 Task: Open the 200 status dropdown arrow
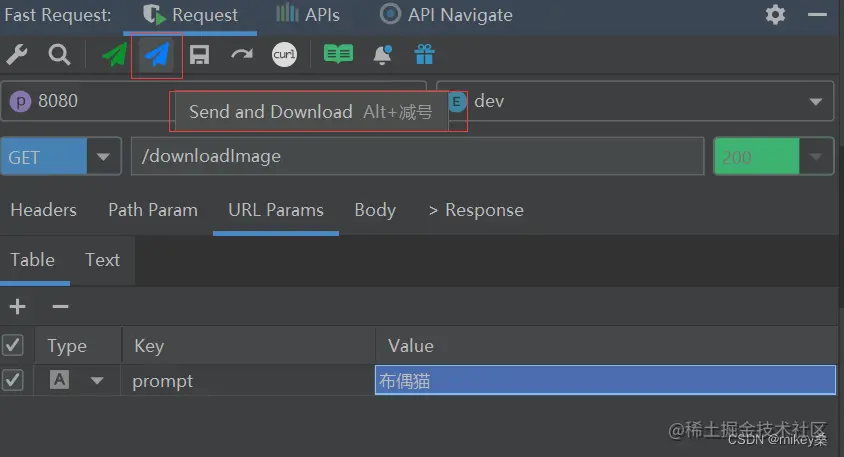[815, 157]
